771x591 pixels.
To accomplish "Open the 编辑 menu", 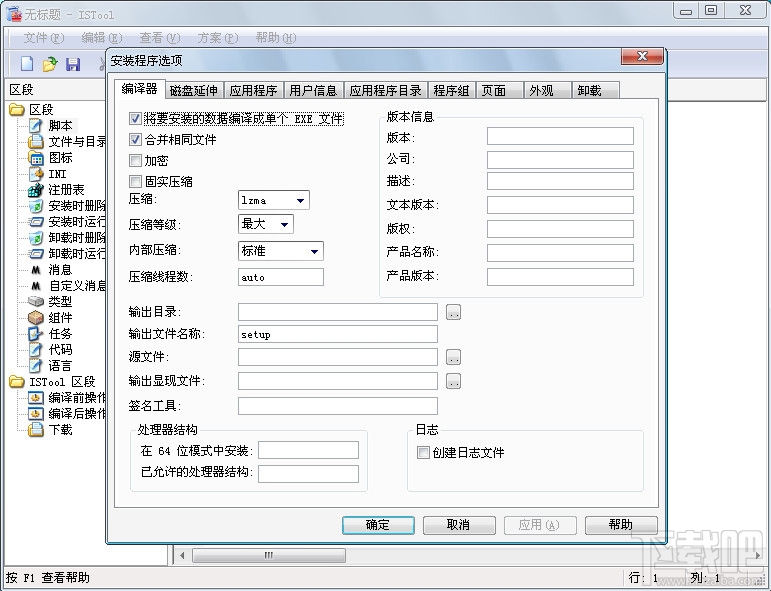I will 101,37.
